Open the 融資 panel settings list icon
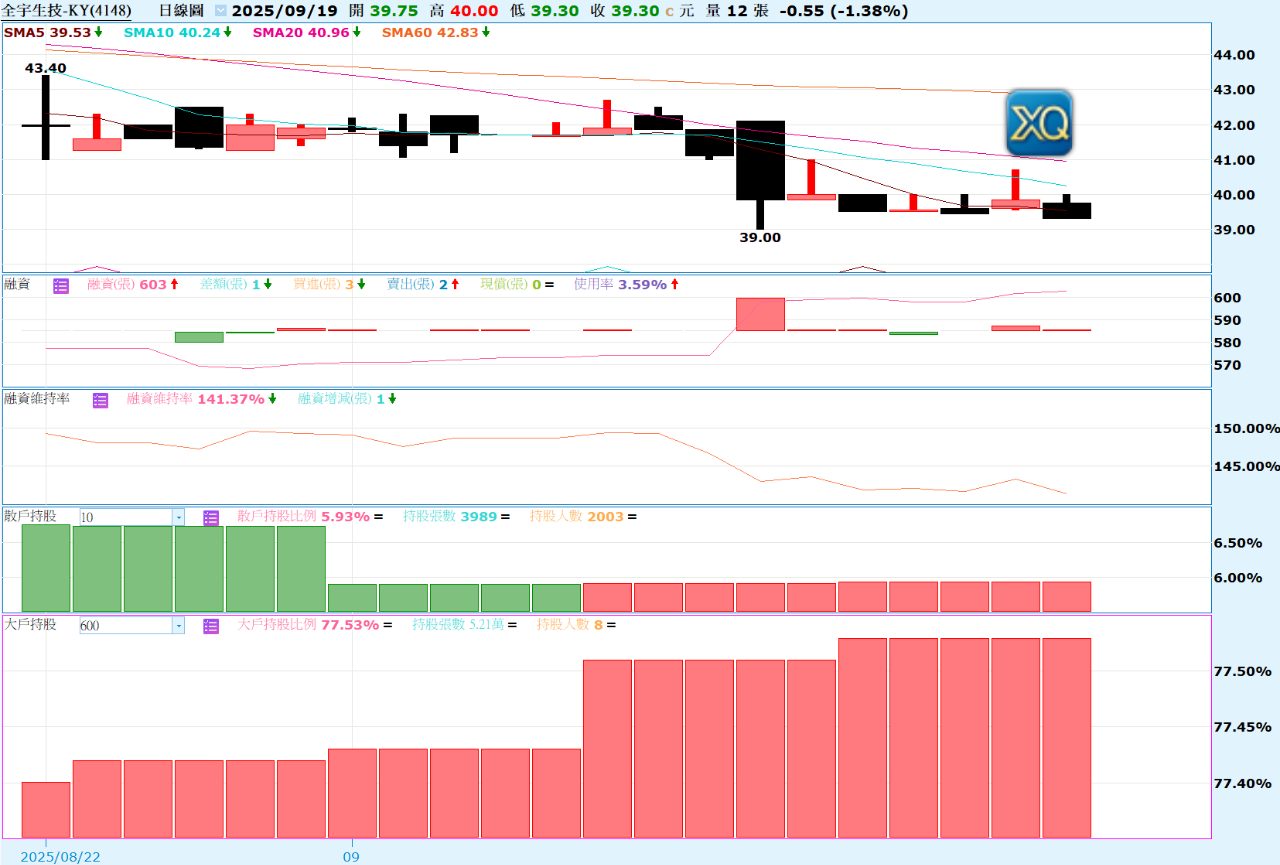The height and width of the screenshot is (865, 1280). [61, 285]
